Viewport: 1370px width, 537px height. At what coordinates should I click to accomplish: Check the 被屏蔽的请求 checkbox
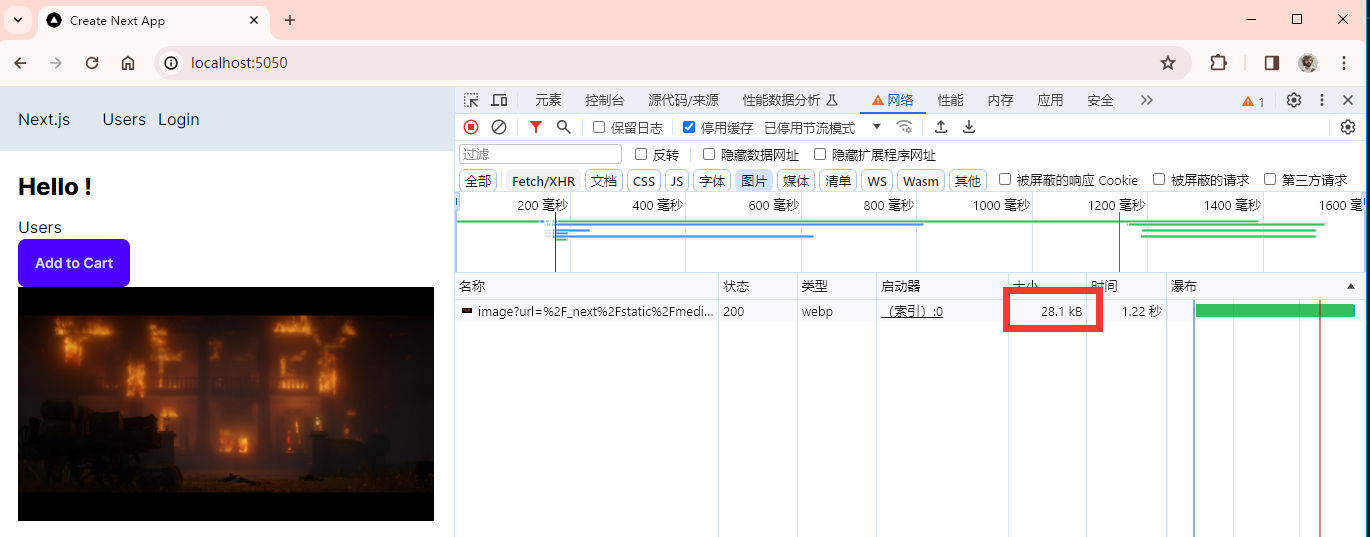pyautogui.click(x=1159, y=179)
